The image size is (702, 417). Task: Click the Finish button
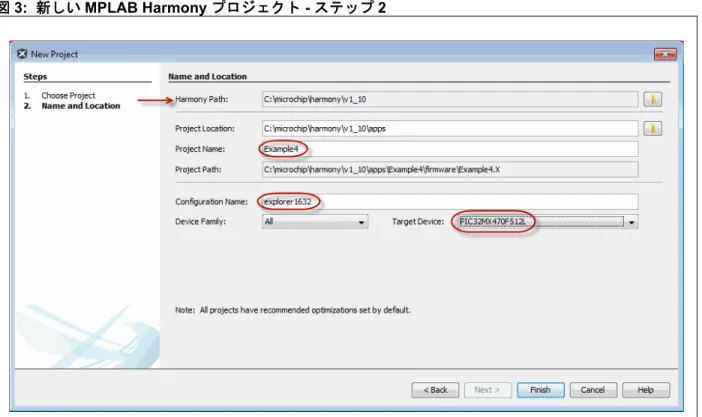(540, 390)
